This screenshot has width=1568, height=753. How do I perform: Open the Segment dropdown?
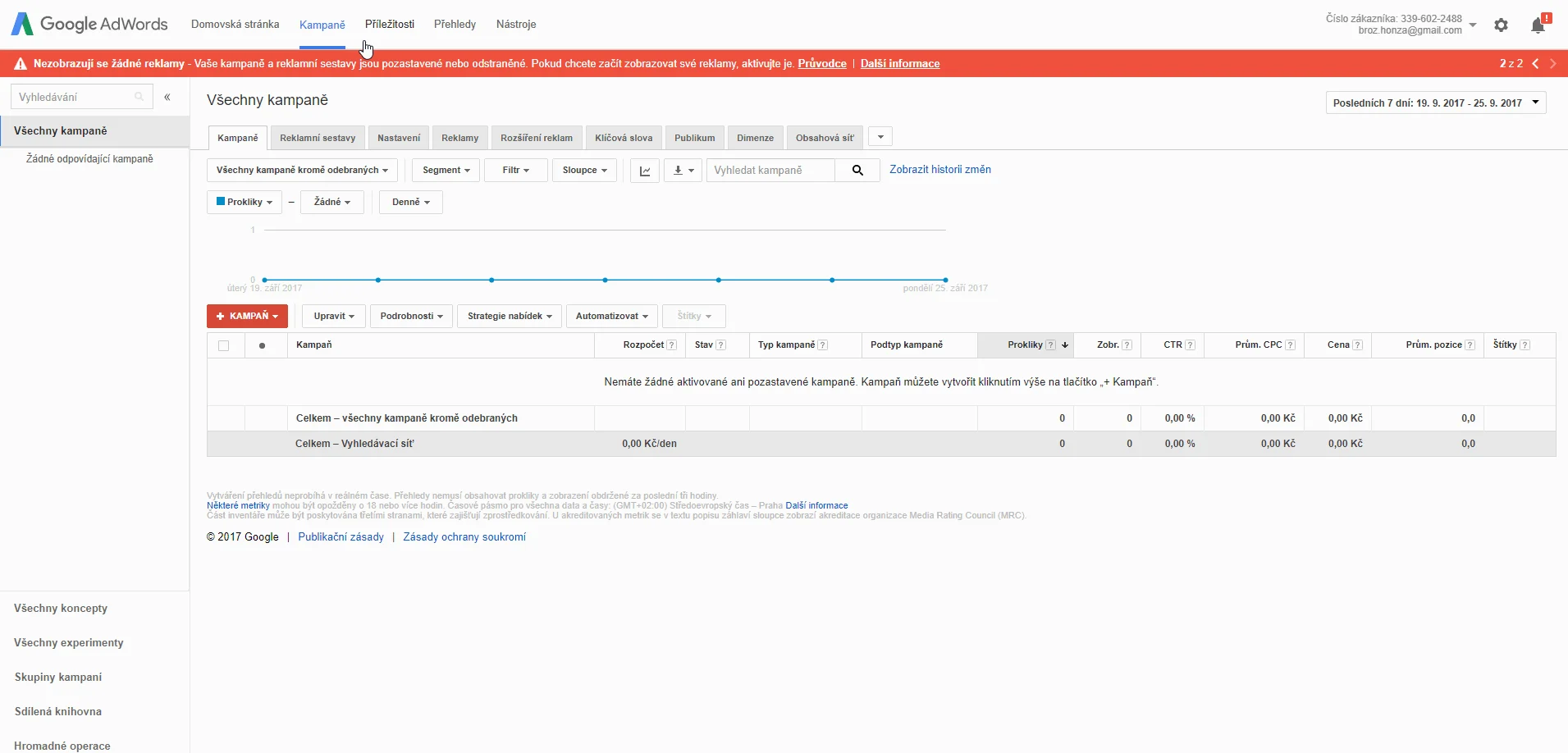point(446,171)
